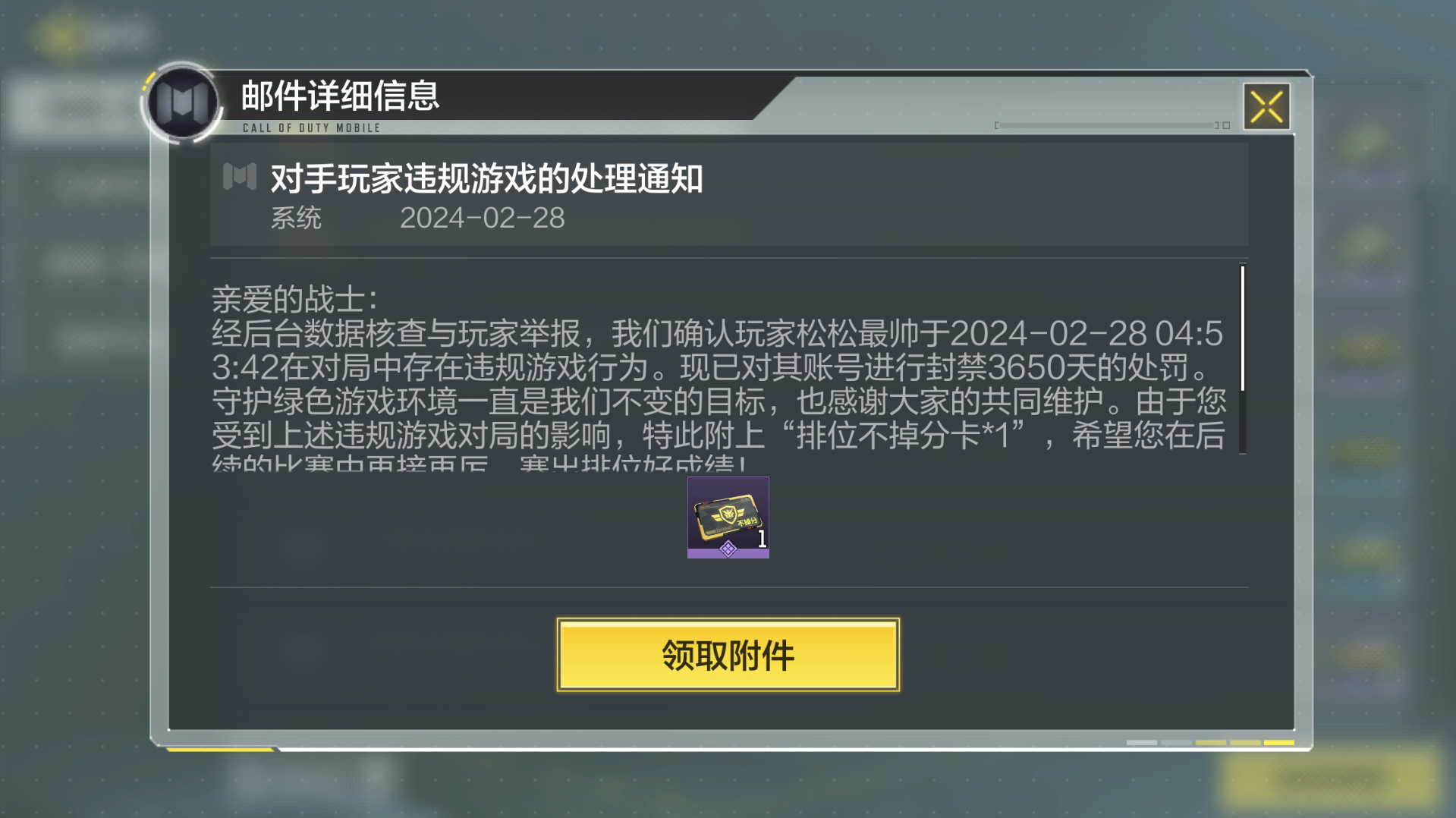
Task: Tap the CALL OF DUTY MOBILE subtitle
Action: (x=311, y=128)
